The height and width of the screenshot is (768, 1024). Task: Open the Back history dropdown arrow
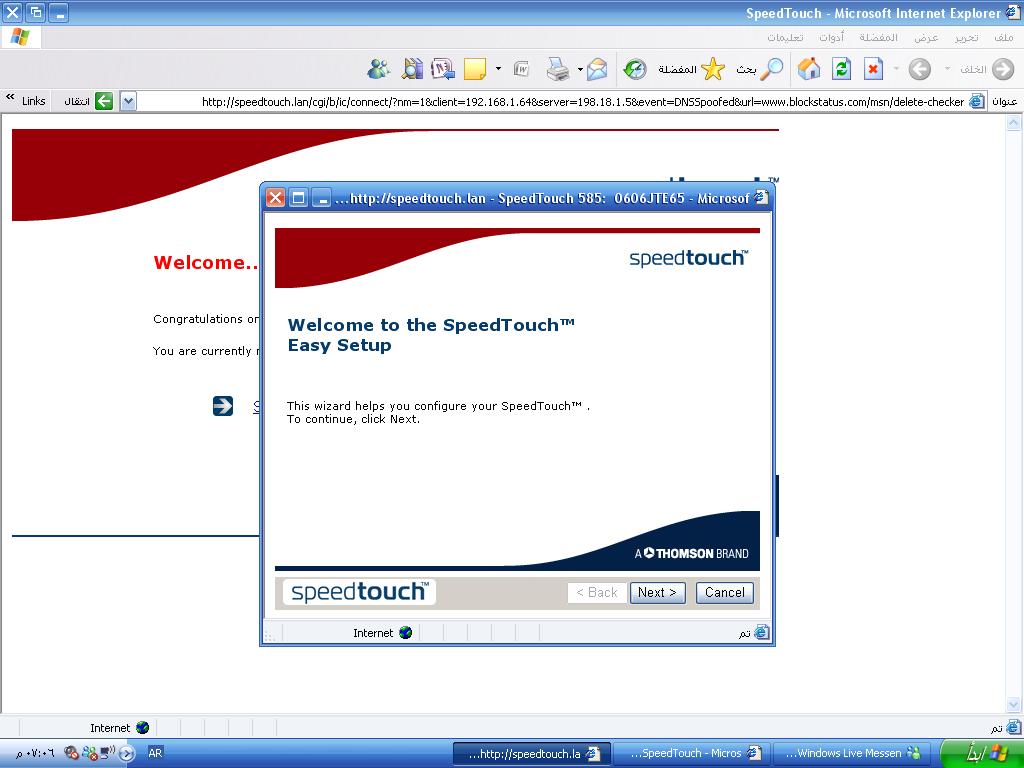point(948,69)
